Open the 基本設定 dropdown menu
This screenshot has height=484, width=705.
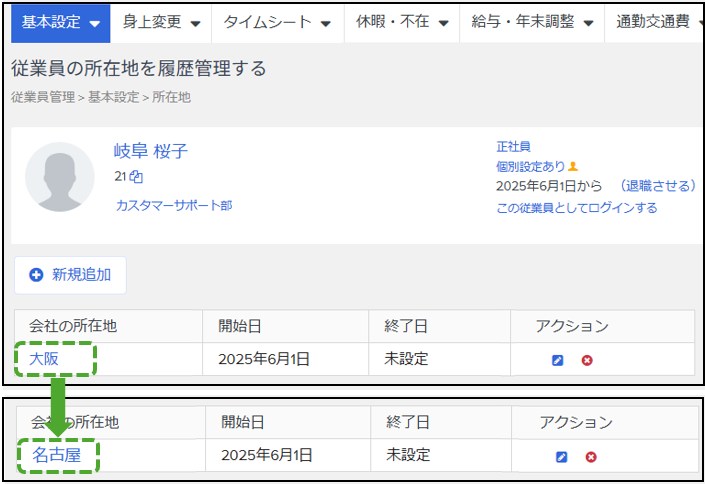click(x=60, y=22)
